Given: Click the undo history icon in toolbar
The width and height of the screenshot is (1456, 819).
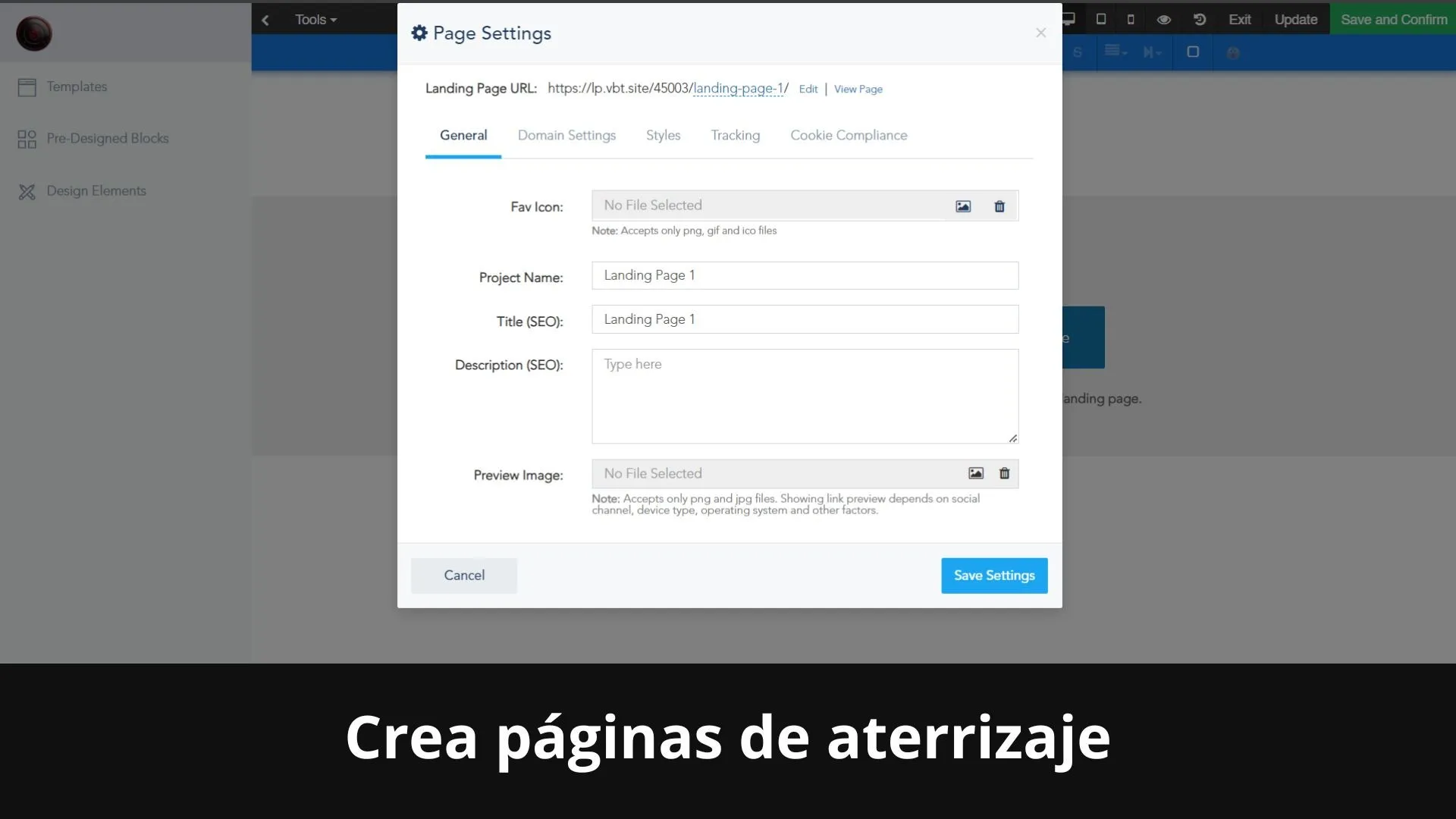Looking at the screenshot, I should (x=1199, y=19).
